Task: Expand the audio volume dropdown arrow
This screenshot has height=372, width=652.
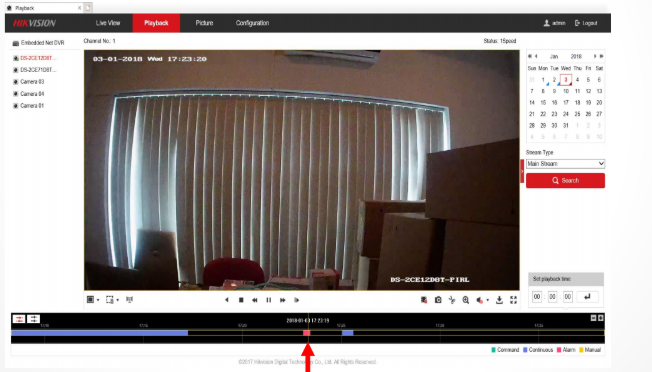Action: click(488, 300)
